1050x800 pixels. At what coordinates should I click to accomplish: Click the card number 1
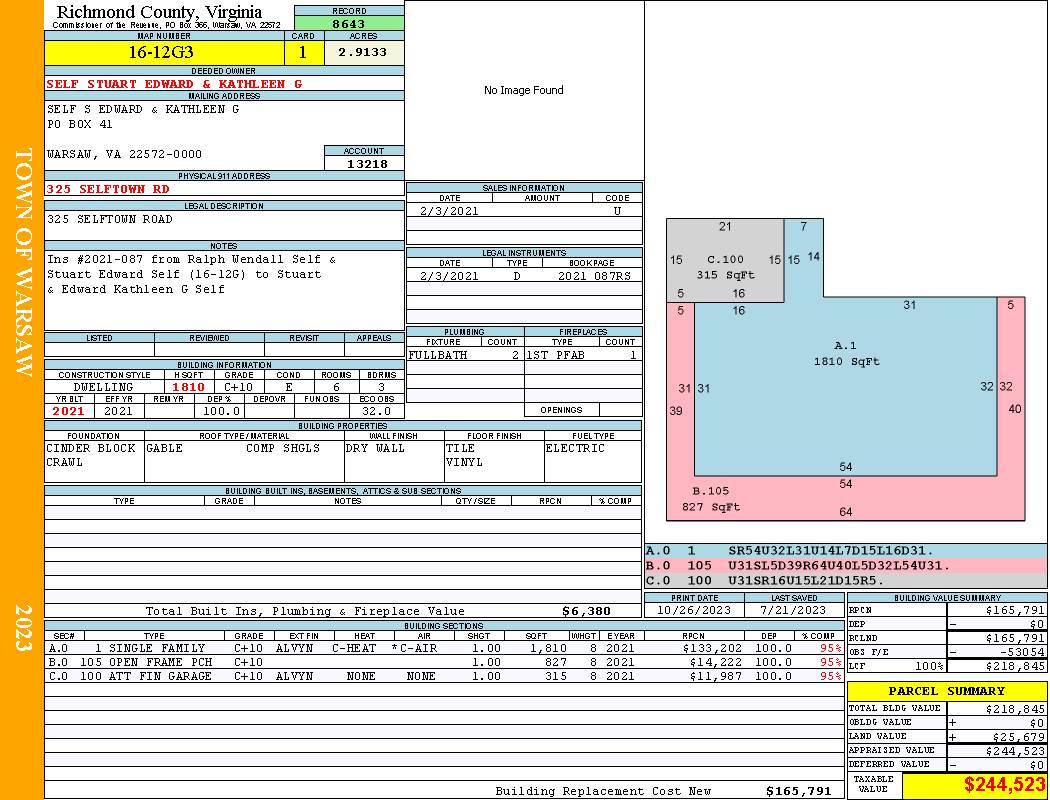(x=303, y=52)
